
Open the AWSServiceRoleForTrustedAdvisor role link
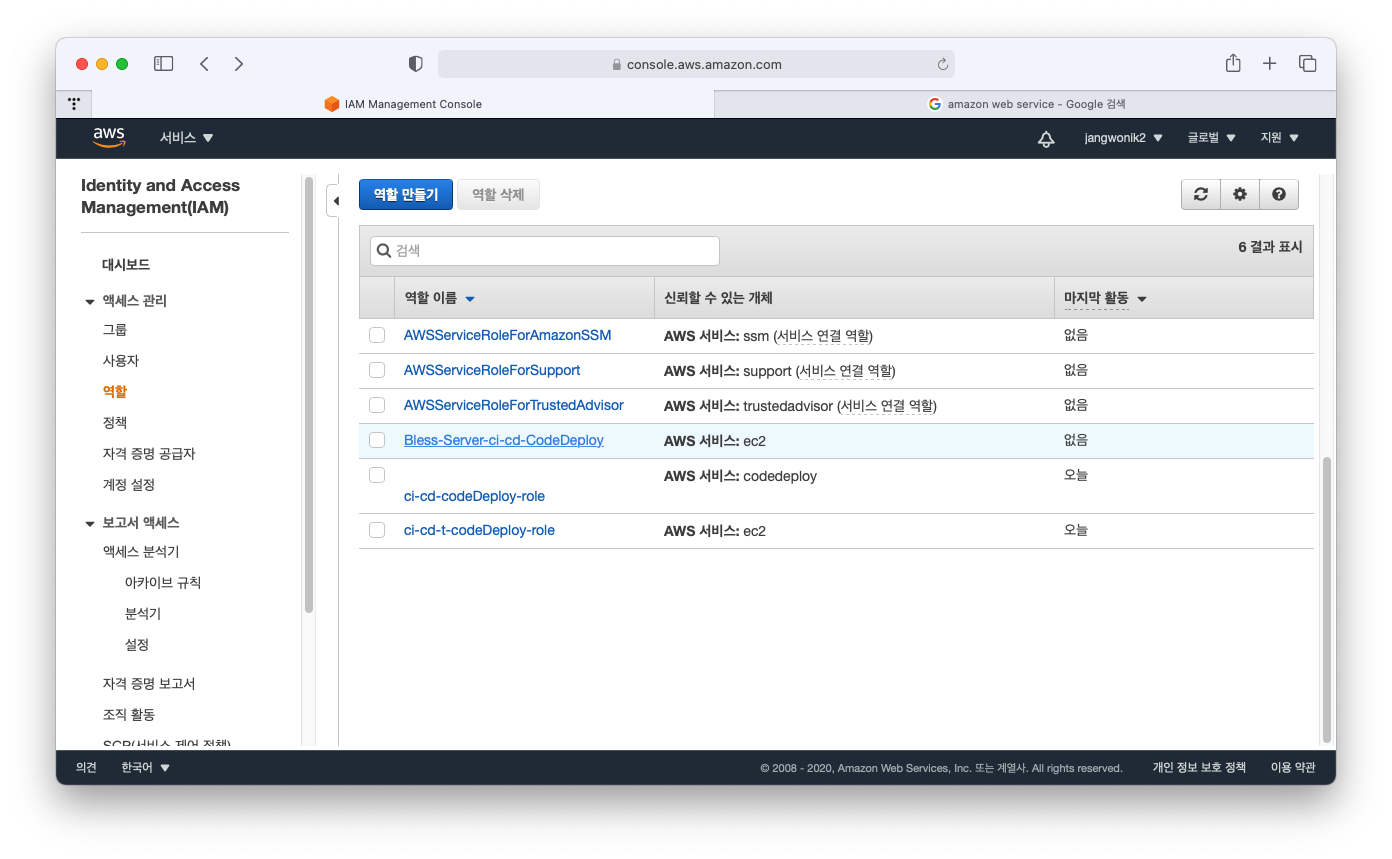click(514, 405)
